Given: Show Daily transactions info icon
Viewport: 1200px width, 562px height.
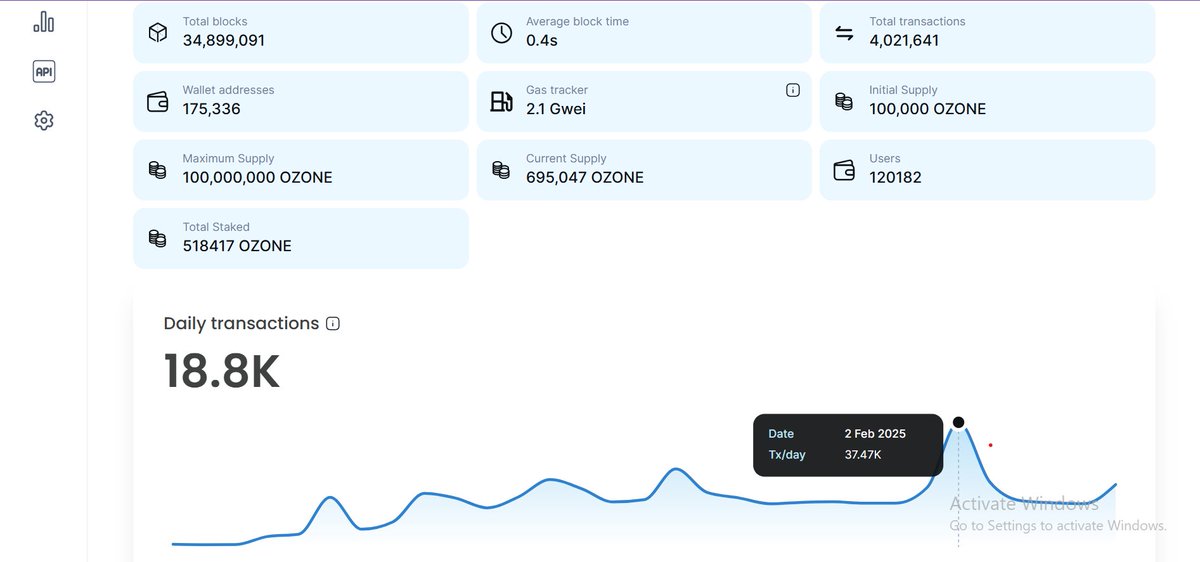Looking at the screenshot, I should [x=333, y=324].
